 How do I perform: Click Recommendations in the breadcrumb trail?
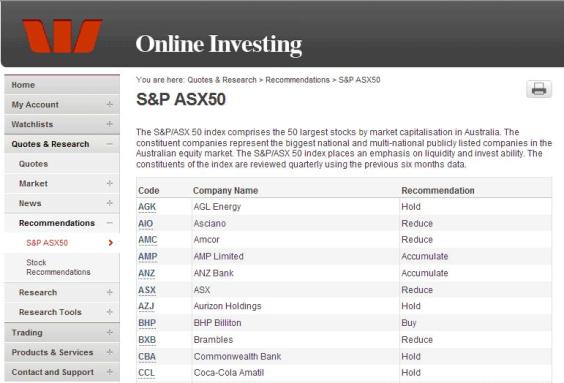pos(297,80)
